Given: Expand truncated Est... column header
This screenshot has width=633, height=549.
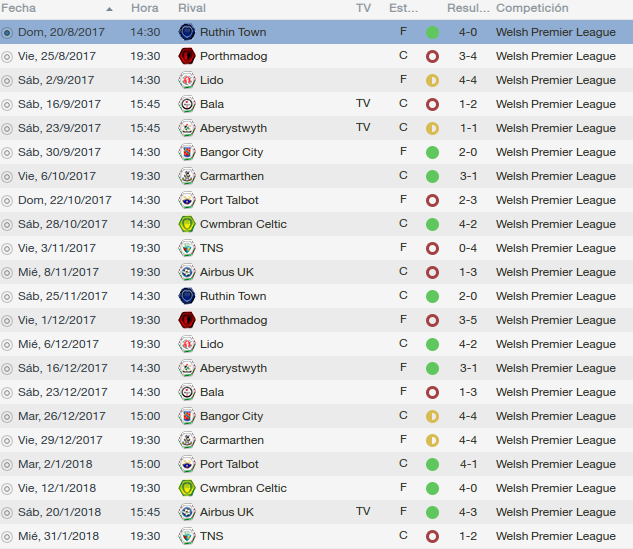Looking at the screenshot, I should click(403, 8).
